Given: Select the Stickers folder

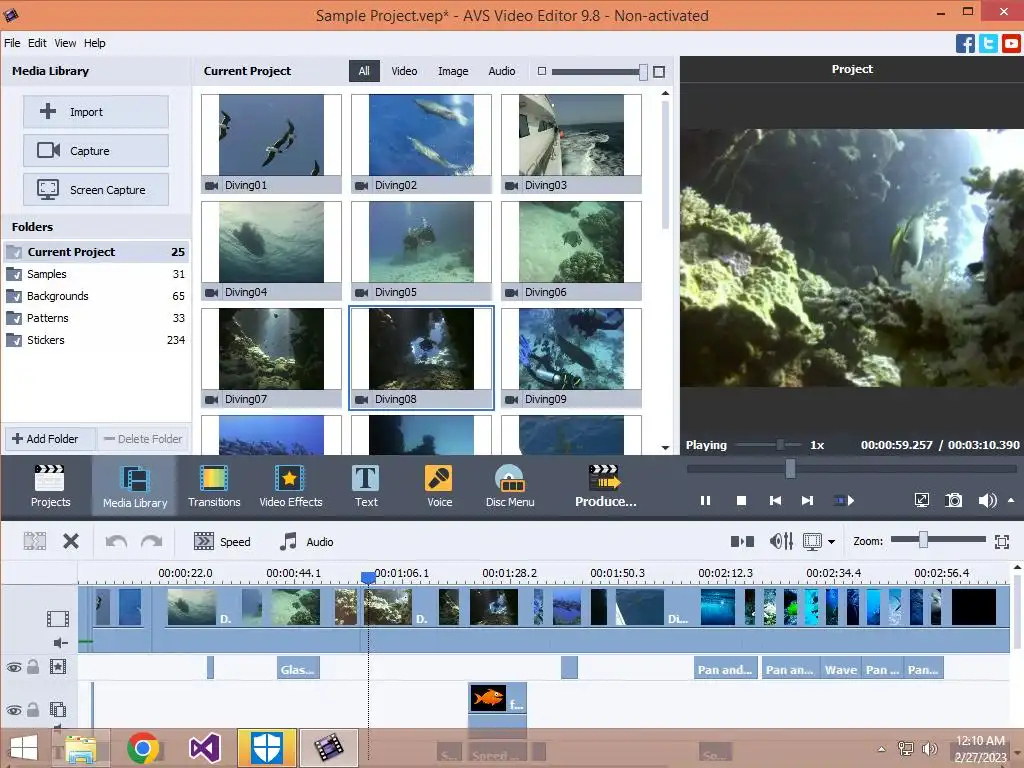Looking at the screenshot, I should [96, 340].
